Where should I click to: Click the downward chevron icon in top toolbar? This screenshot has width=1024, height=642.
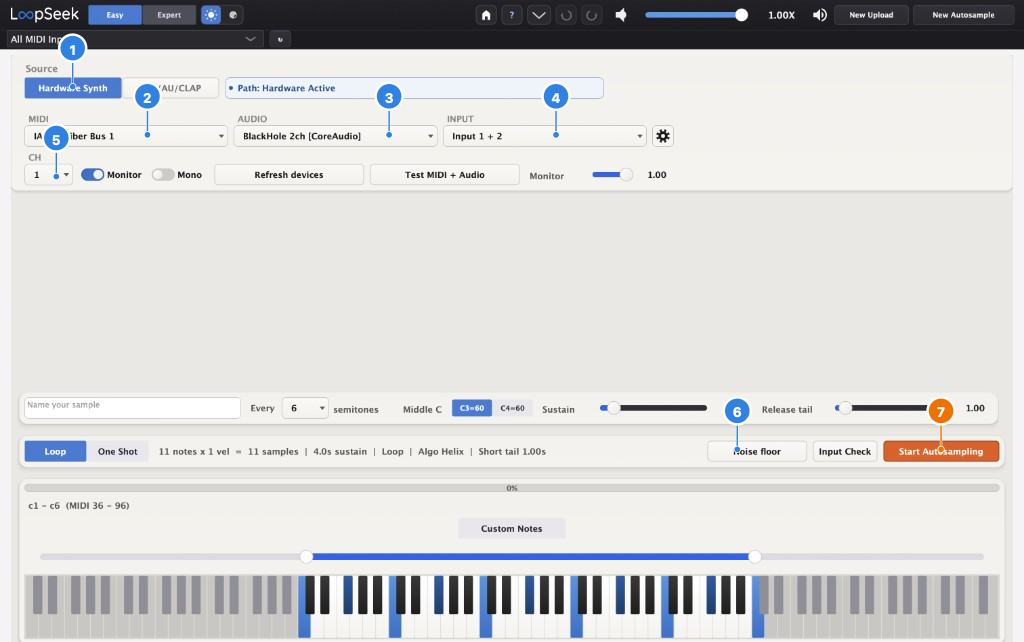[x=539, y=15]
